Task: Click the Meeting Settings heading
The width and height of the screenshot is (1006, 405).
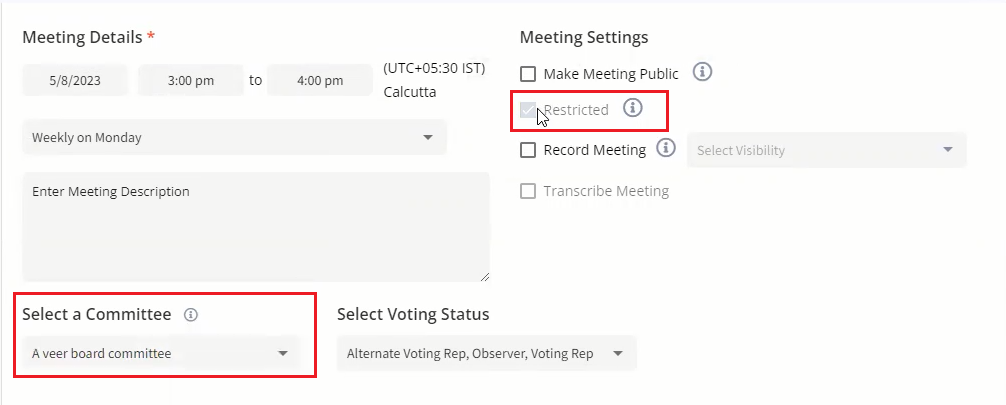Action: 584,37
